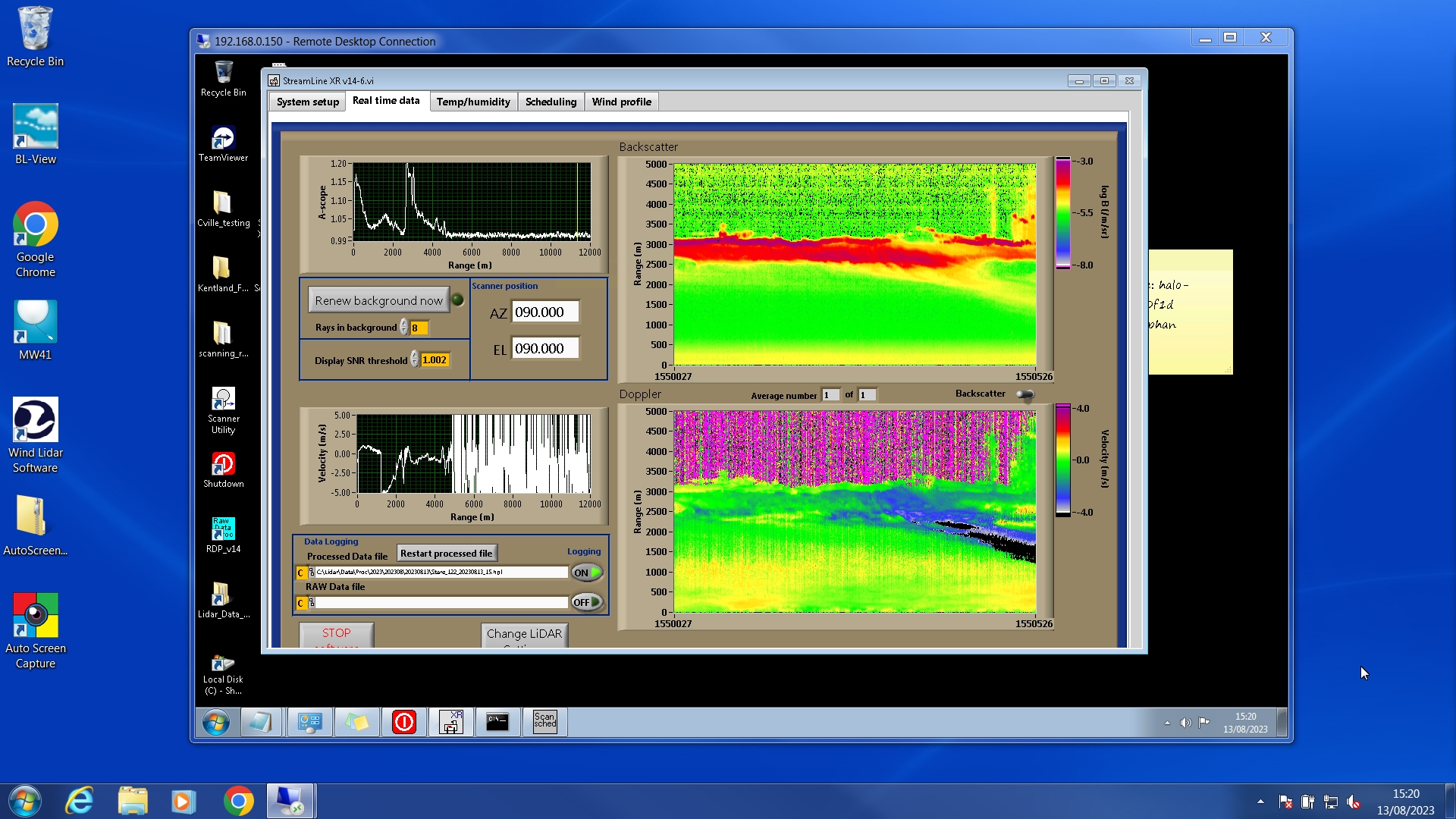Click the red Shutdown desktop icon

point(223,464)
